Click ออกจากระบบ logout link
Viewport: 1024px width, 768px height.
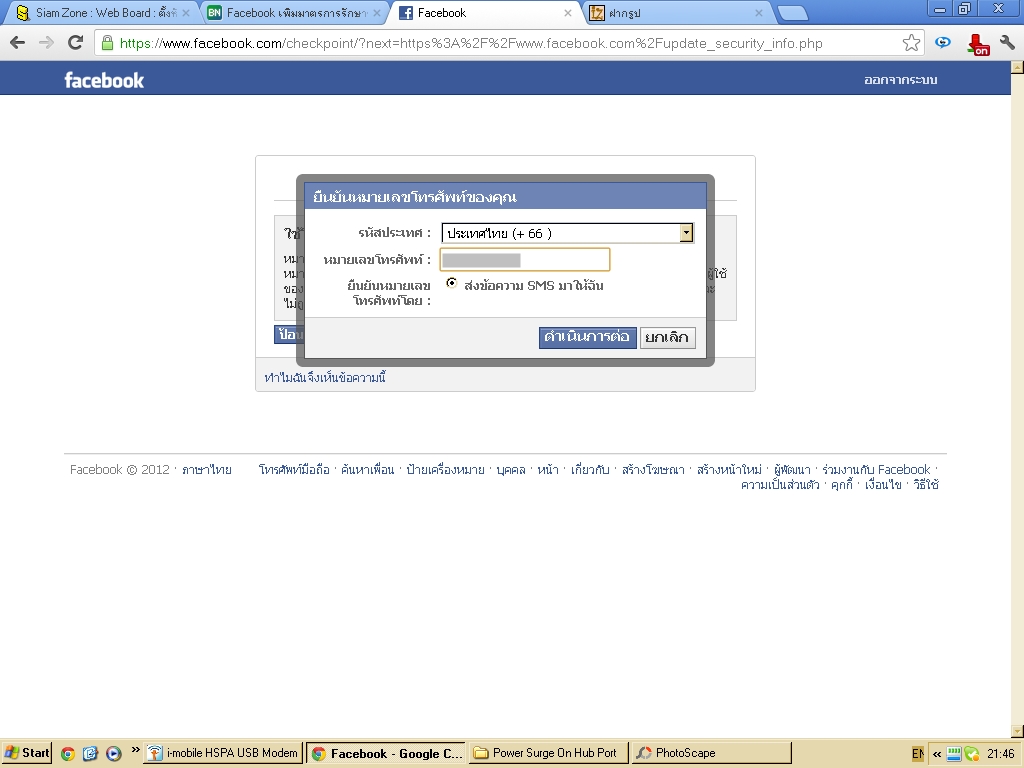click(x=900, y=80)
